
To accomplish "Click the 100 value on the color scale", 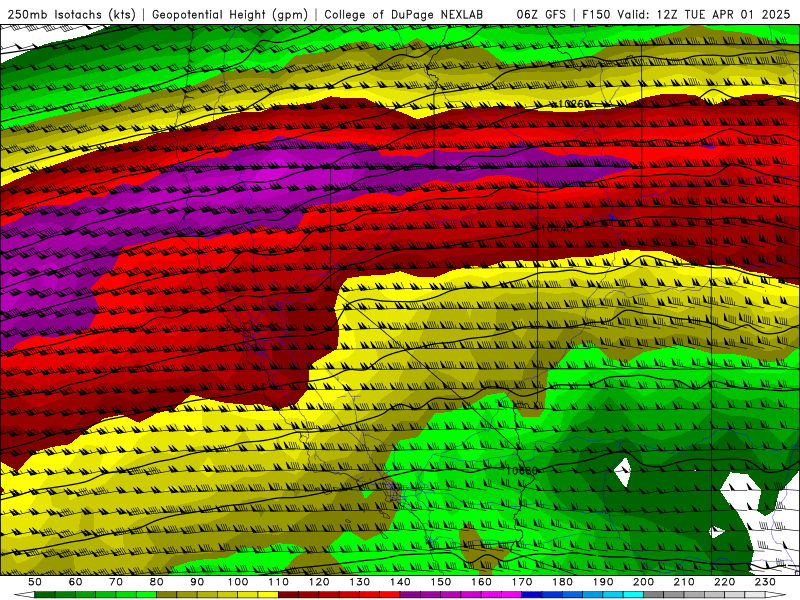I will [x=238, y=582].
